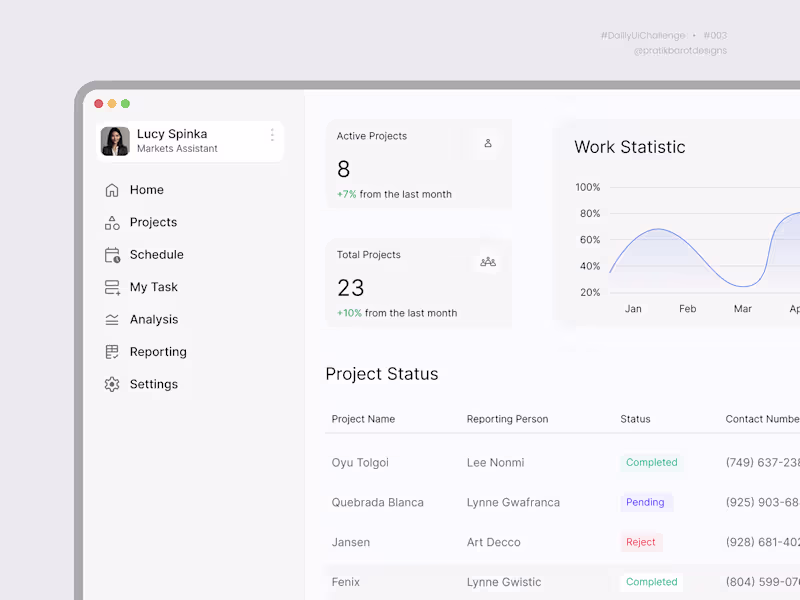Screen dimensions: 800x600
Task: Open Schedule via its calendar icon
Action: (111, 254)
